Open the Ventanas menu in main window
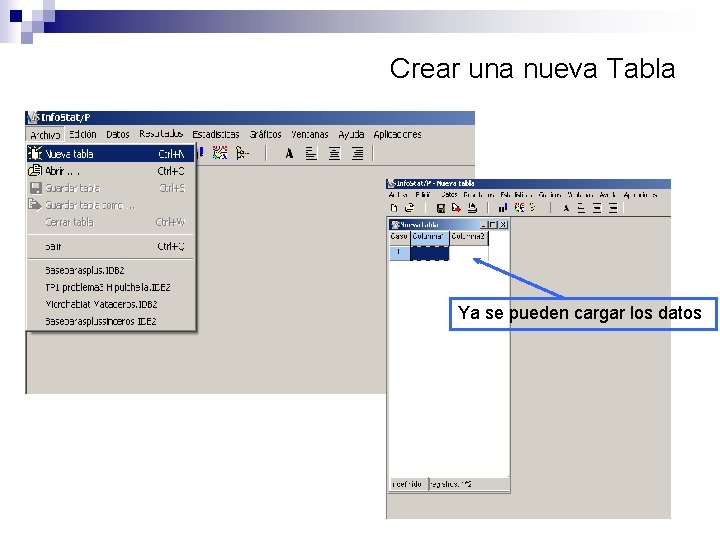The image size is (720, 540). [309, 135]
